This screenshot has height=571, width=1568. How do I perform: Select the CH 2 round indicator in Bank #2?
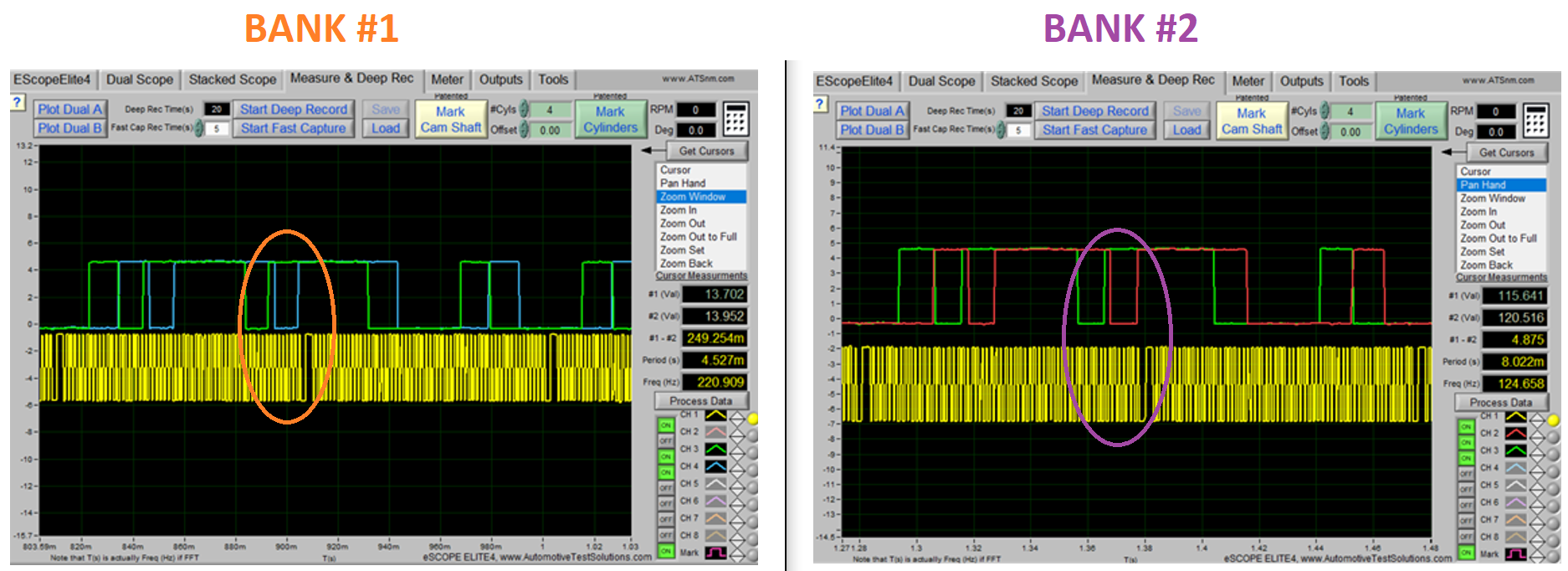click(x=1553, y=438)
